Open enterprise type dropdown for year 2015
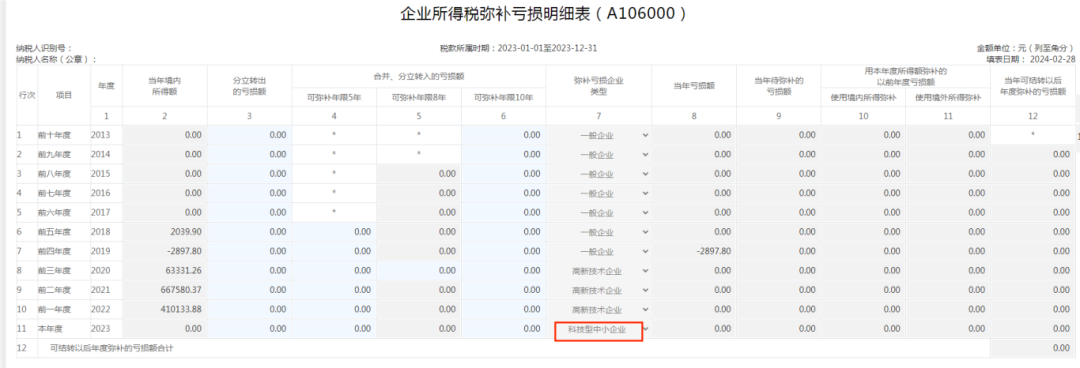Image resolution: width=1080 pixels, height=368 pixels. tap(599, 174)
